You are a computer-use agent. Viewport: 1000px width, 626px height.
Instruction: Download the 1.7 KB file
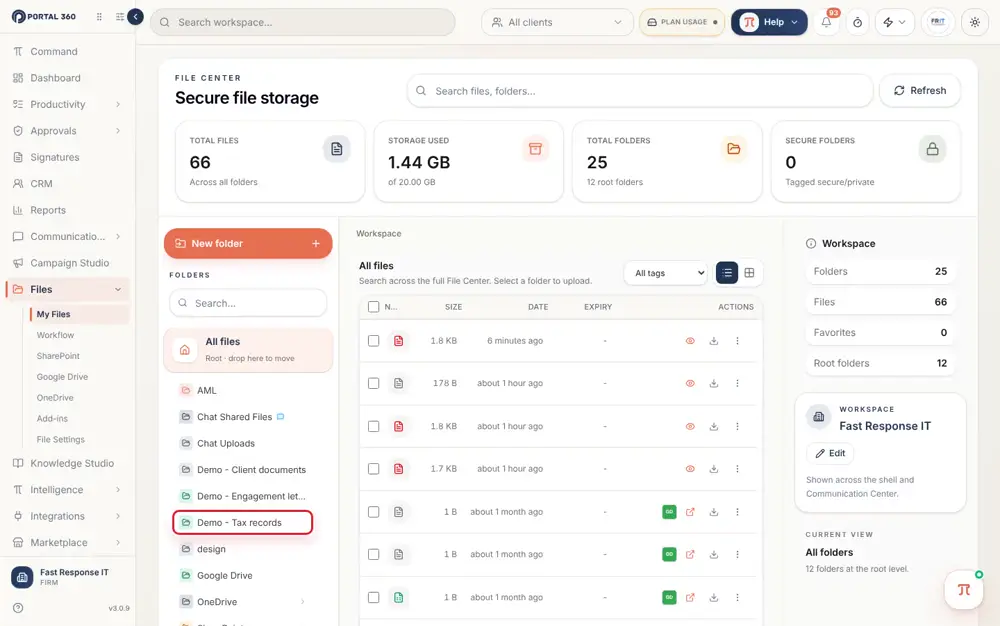[714, 469]
